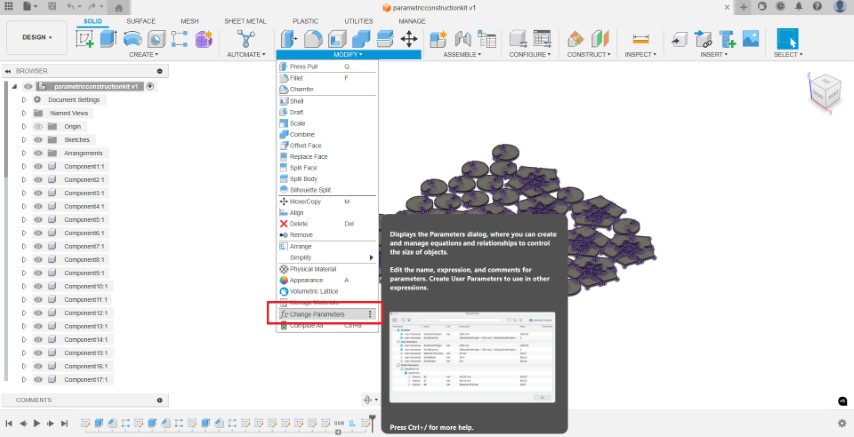Choose Volumetric Lattice menu entry
This screenshot has width=854, height=437.
(x=327, y=292)
